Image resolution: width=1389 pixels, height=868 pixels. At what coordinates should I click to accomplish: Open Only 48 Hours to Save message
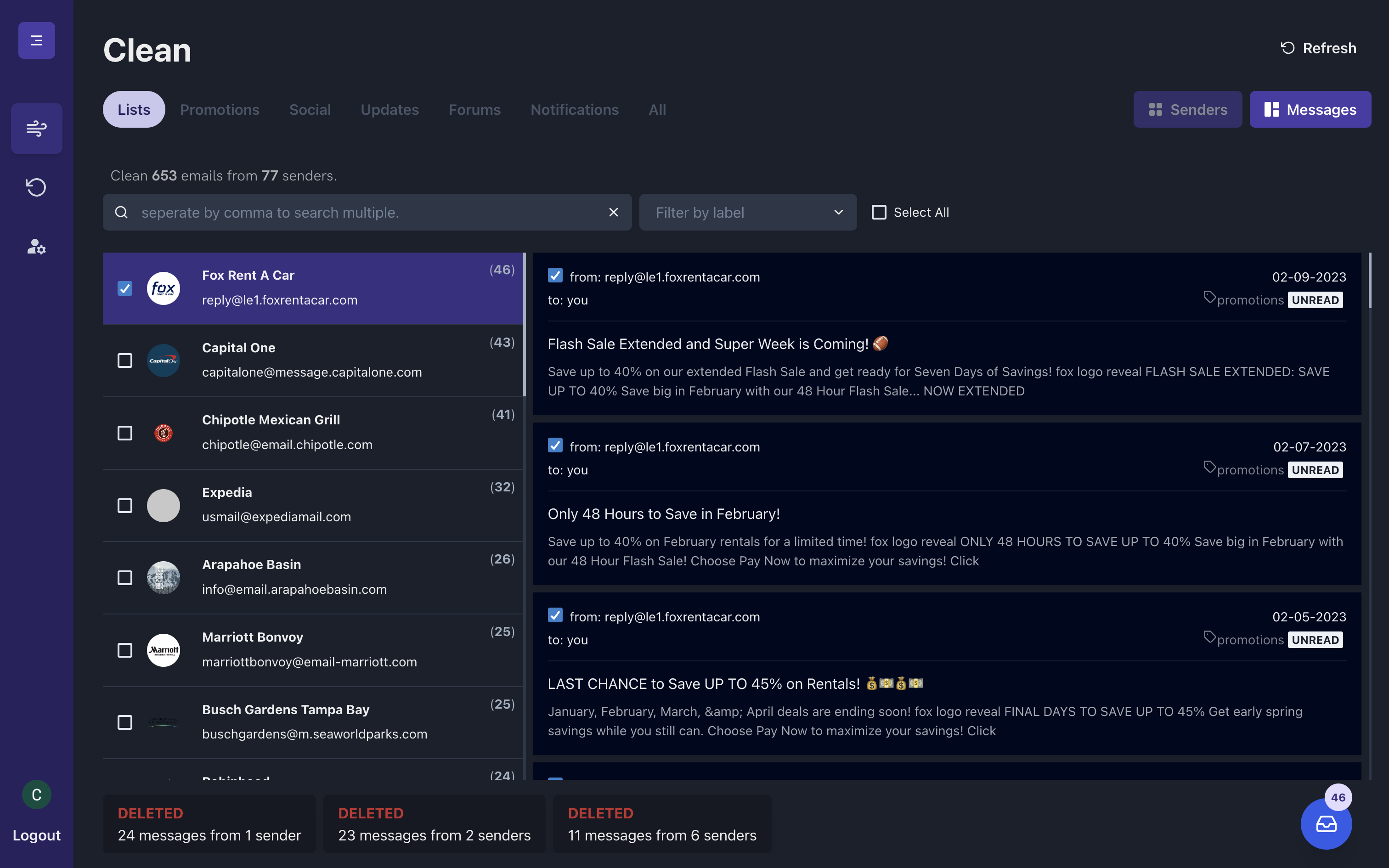click(x=664, y=514)
